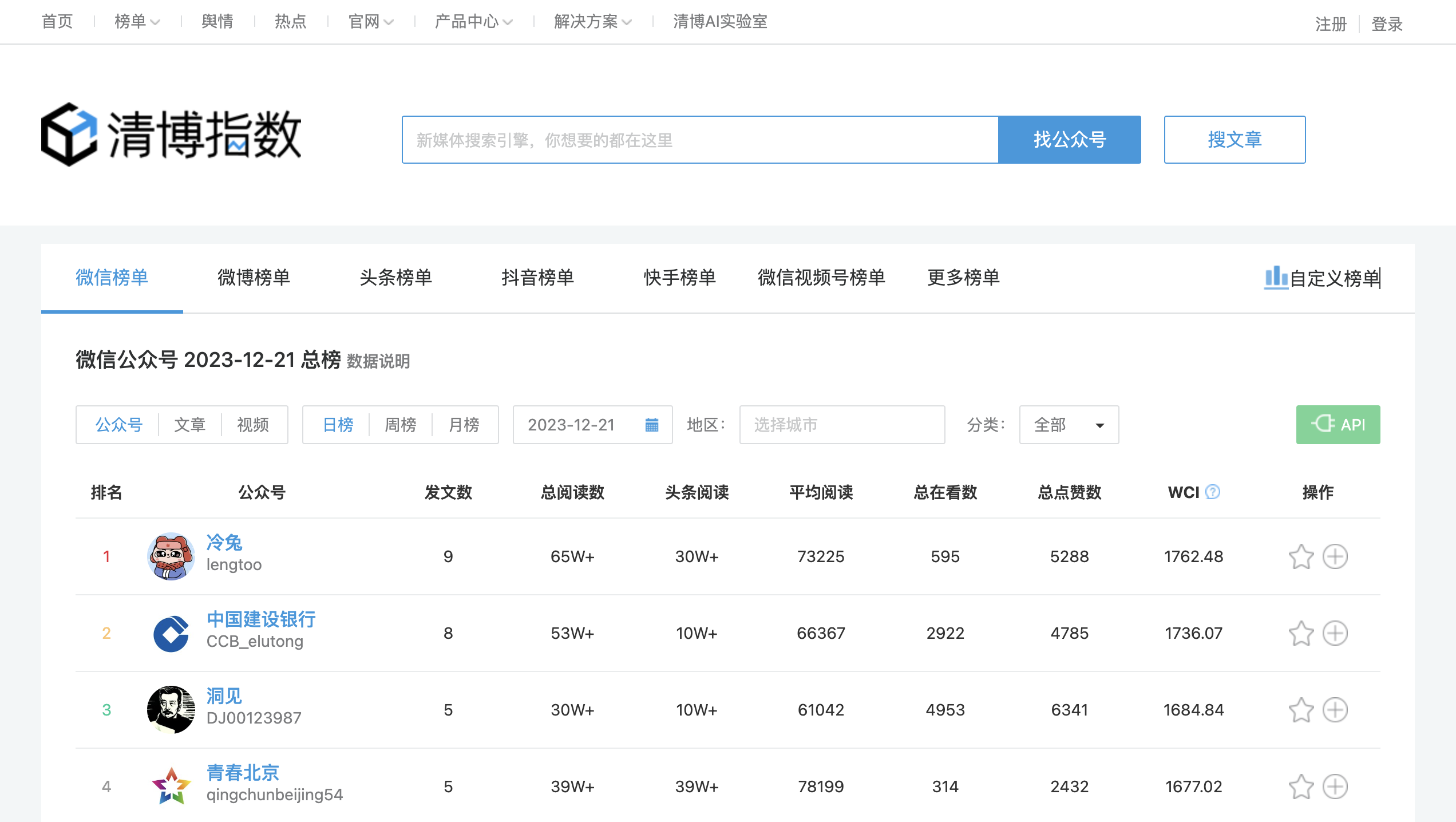Add 冷兔 using the plus circle icon
This screenshot has width=1456, height=822.
(x=1335, y=556)
